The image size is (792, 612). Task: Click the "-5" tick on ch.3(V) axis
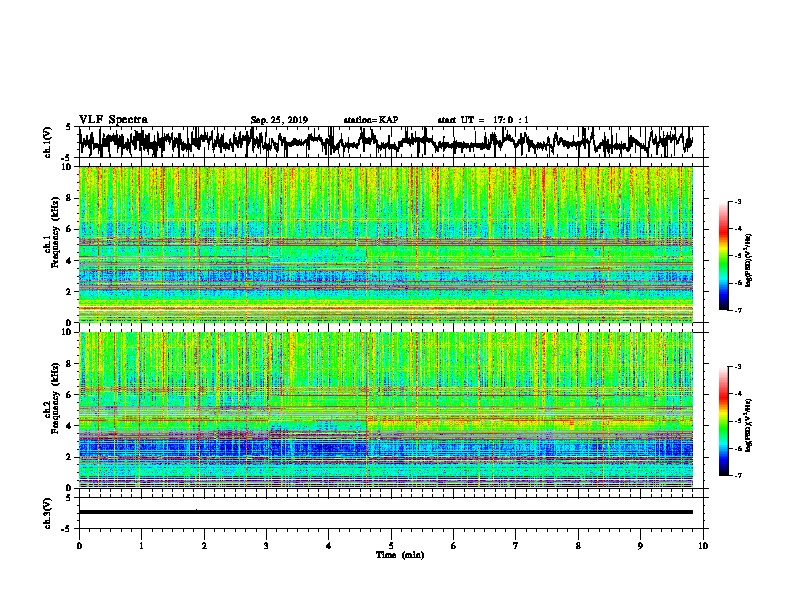(67, 529)
